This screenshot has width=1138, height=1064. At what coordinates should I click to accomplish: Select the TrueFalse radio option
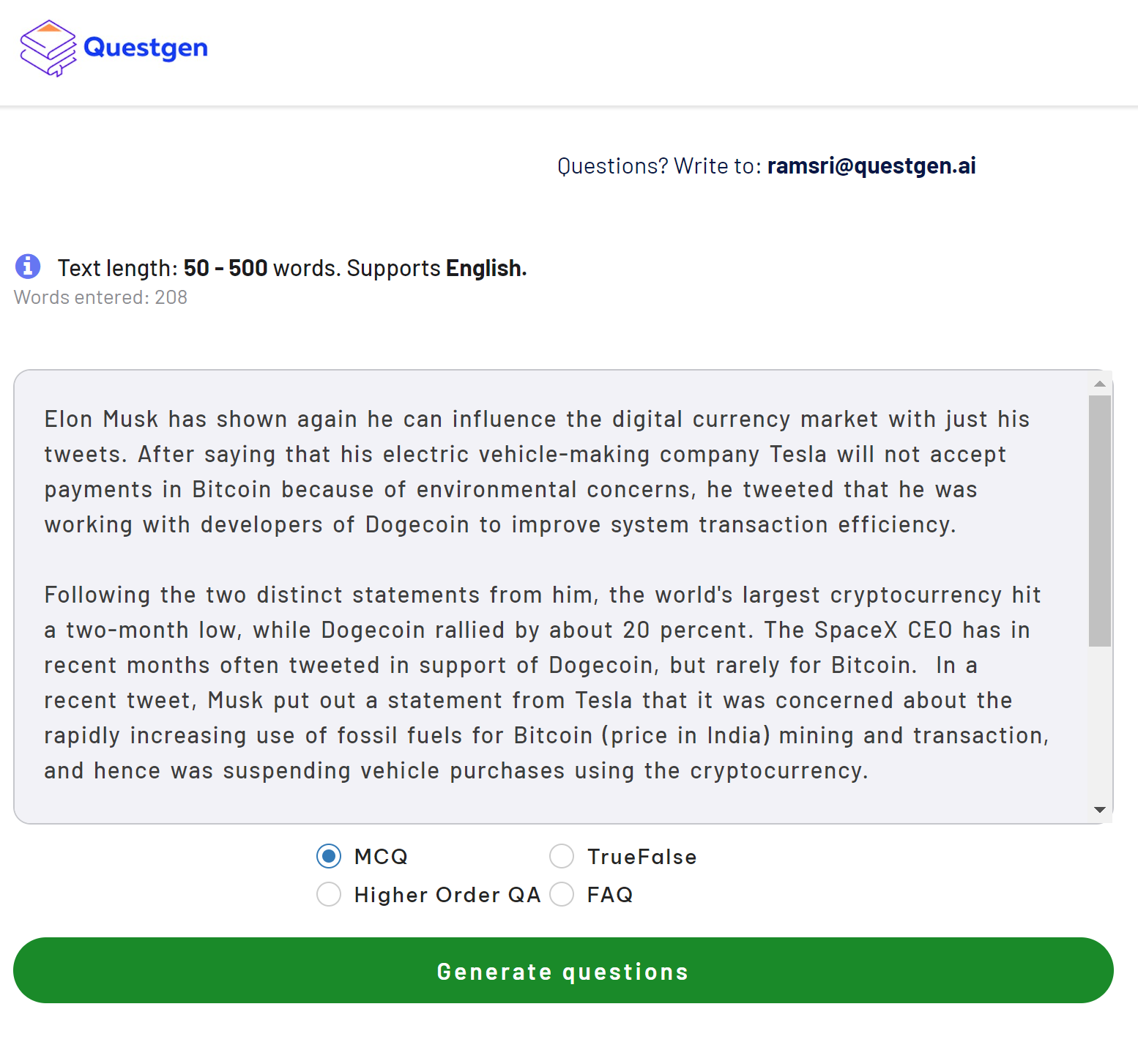coord(562,855)
